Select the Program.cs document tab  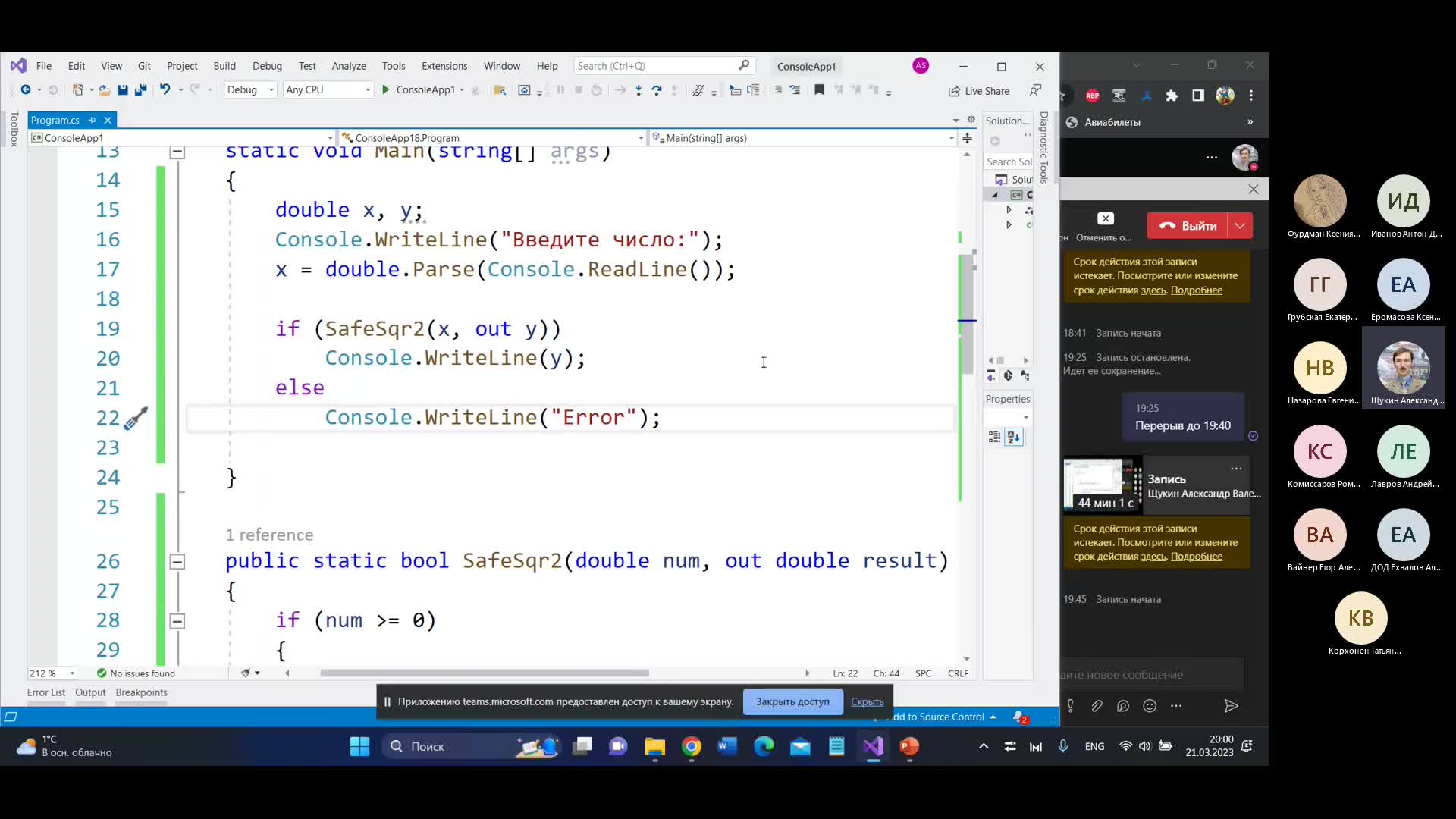(55, 120)
